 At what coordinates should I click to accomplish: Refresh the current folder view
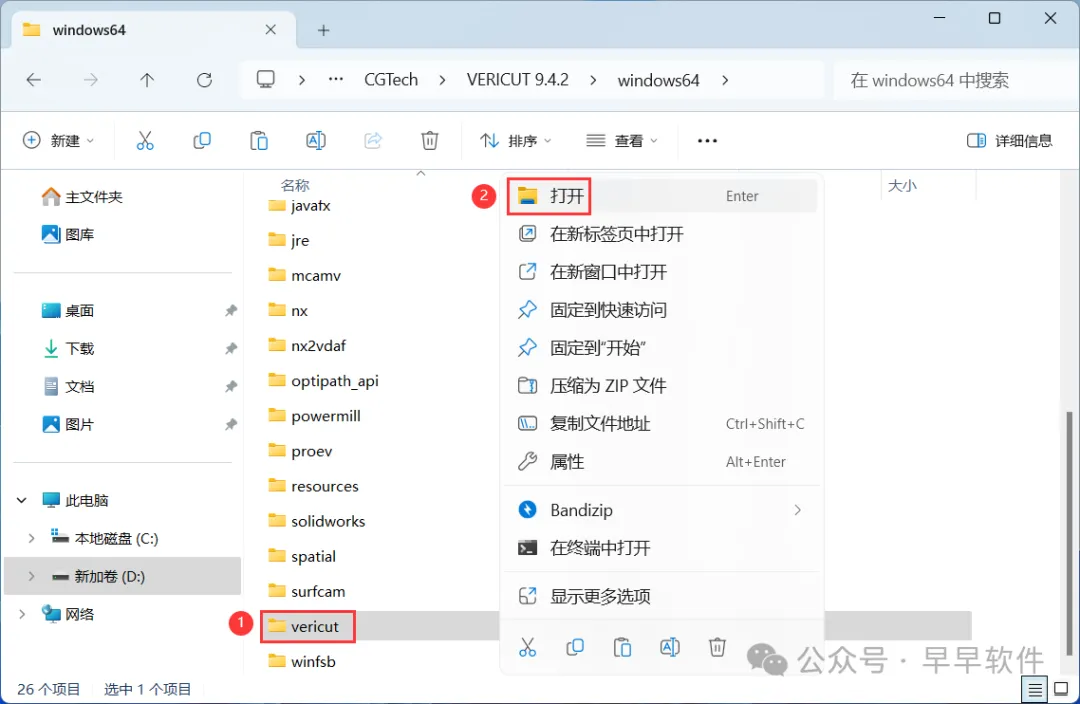(x=204, y=80)
